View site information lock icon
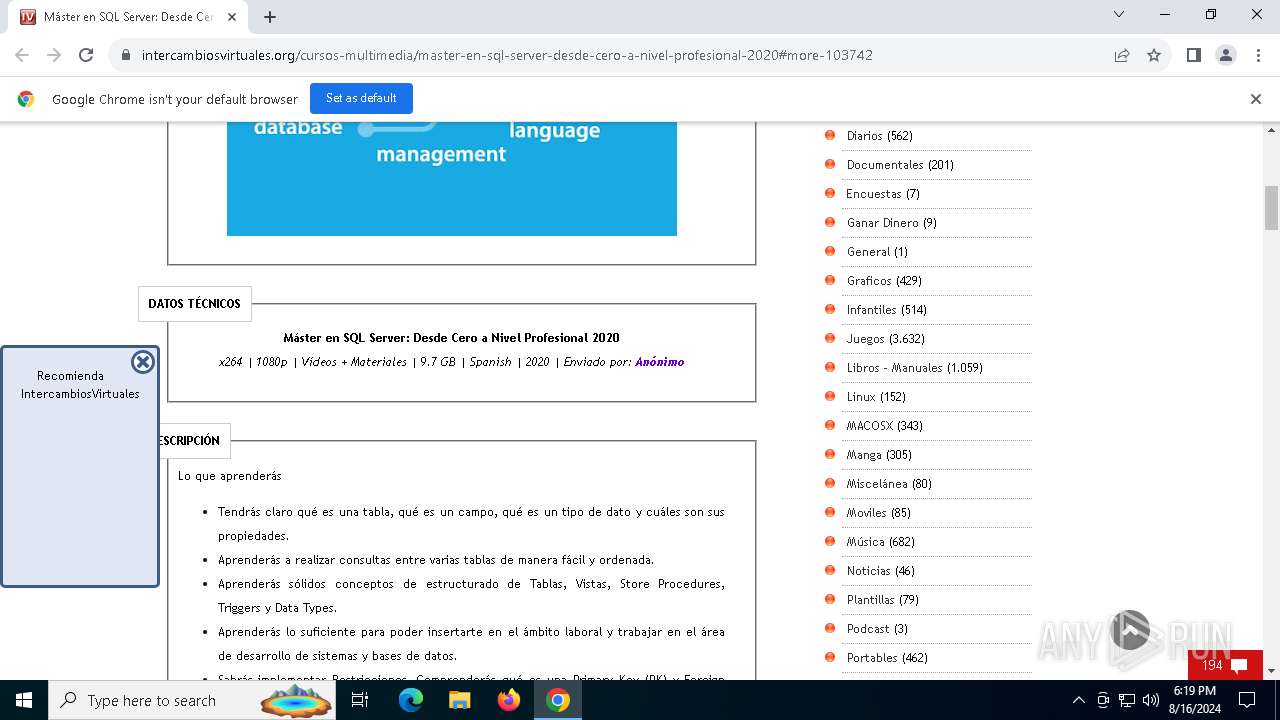The width and height of the screenshot is (1280, 720). click(x=126, y=55)
